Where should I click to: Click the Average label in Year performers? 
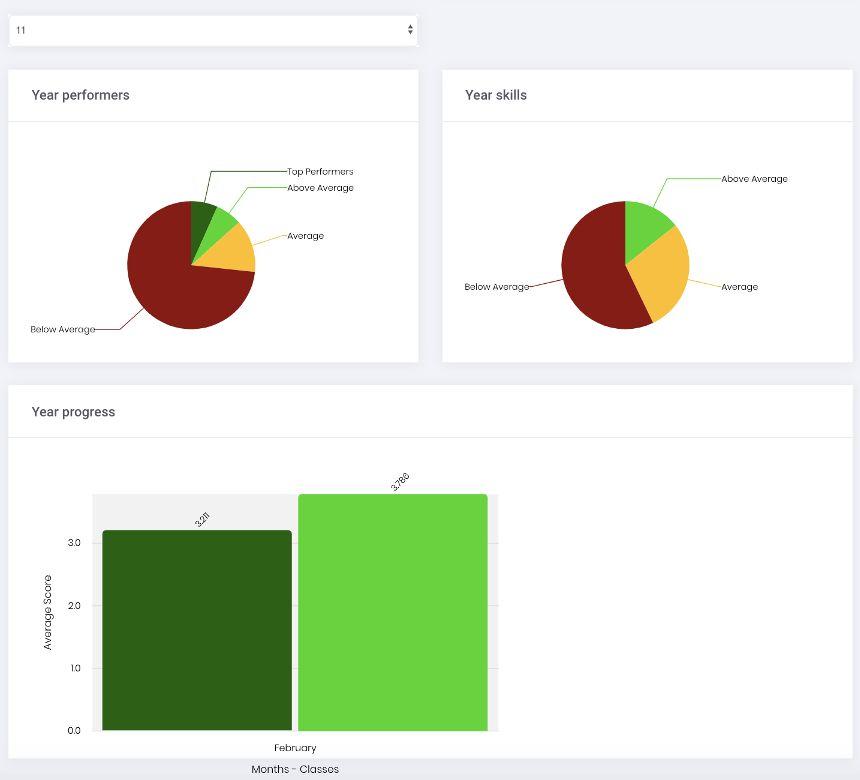point(305,236)
